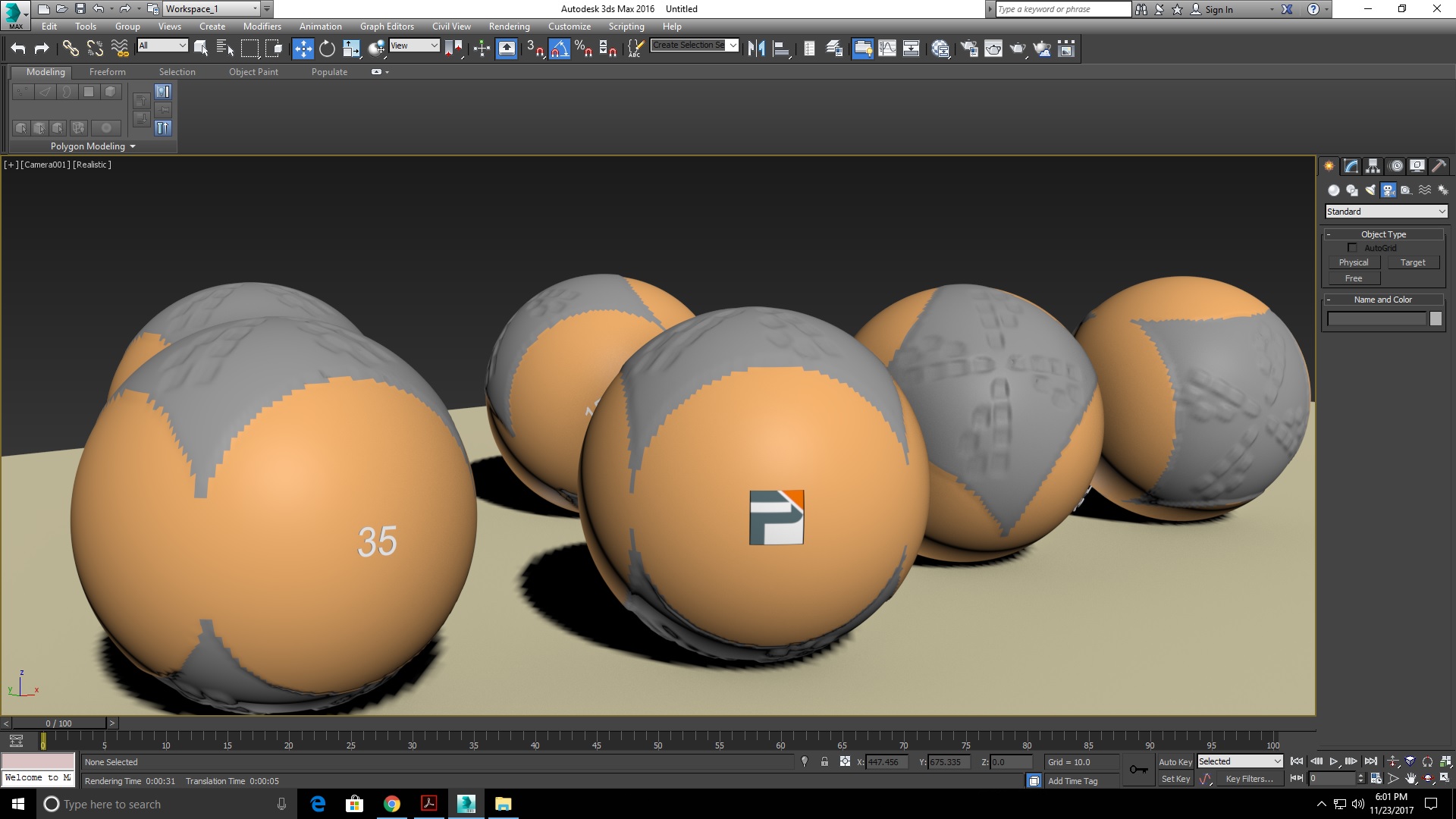This screenshot has width=1456, height=819.
Task: Open the Curve Editor icon
Action: (x=887, y=49)
